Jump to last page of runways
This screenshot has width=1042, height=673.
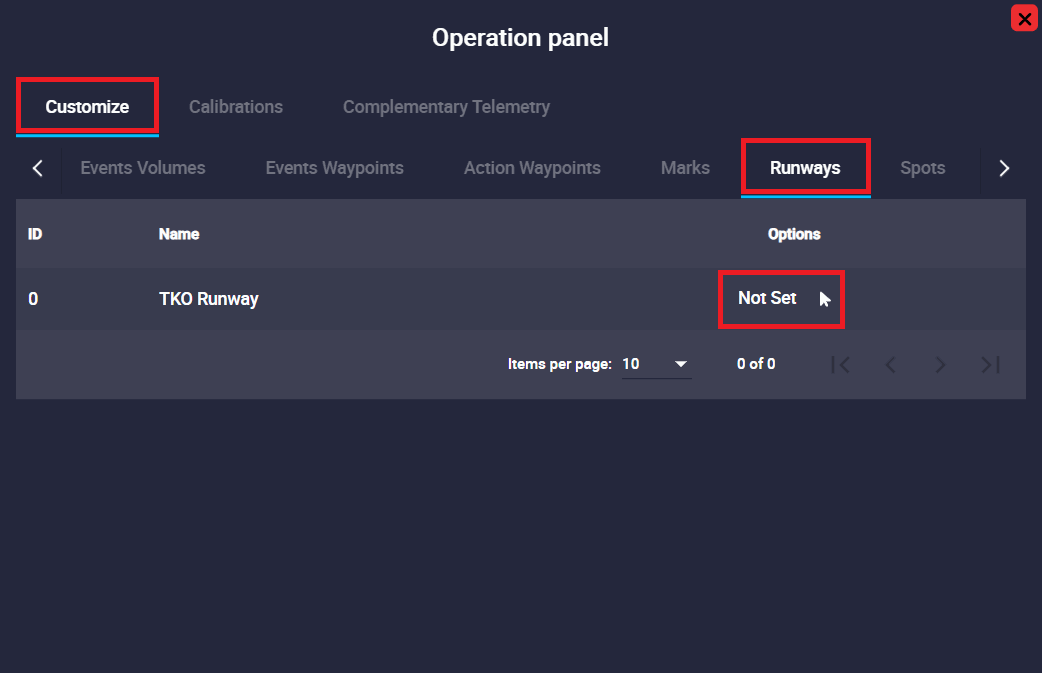[990, 365]
